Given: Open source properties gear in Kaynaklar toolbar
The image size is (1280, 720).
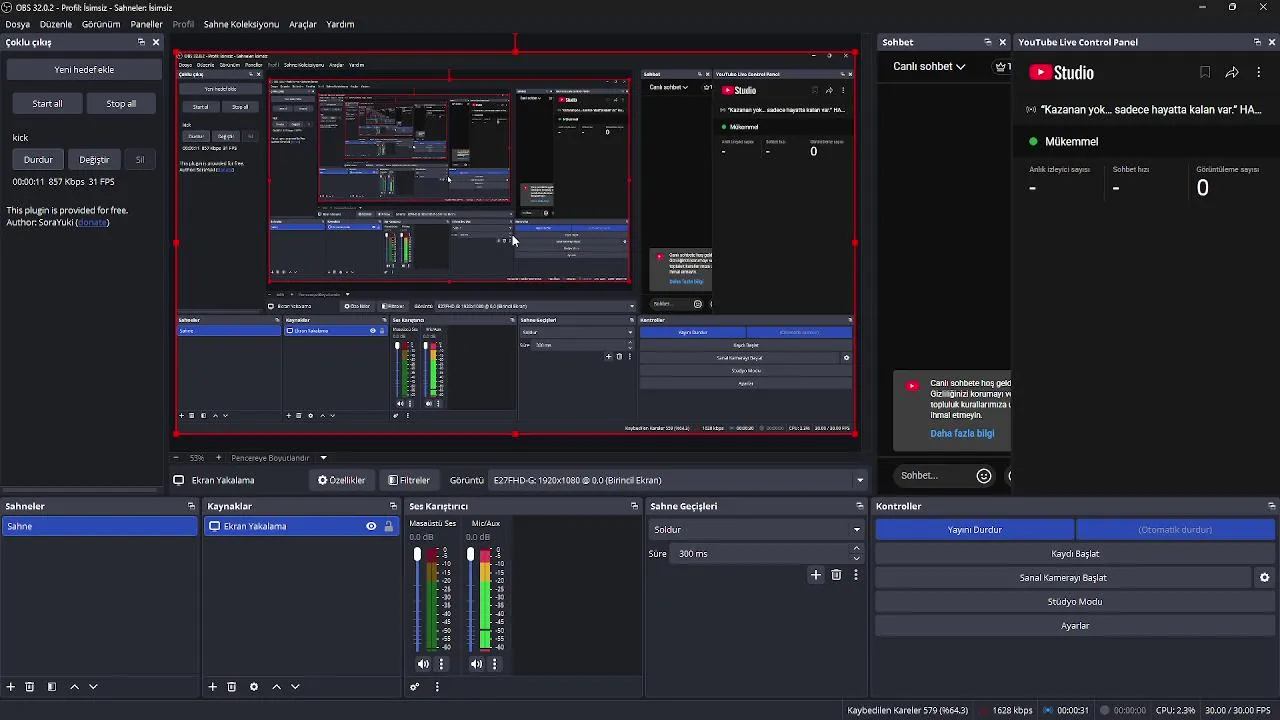Looking at the screenshot, I should coord(254,687).
